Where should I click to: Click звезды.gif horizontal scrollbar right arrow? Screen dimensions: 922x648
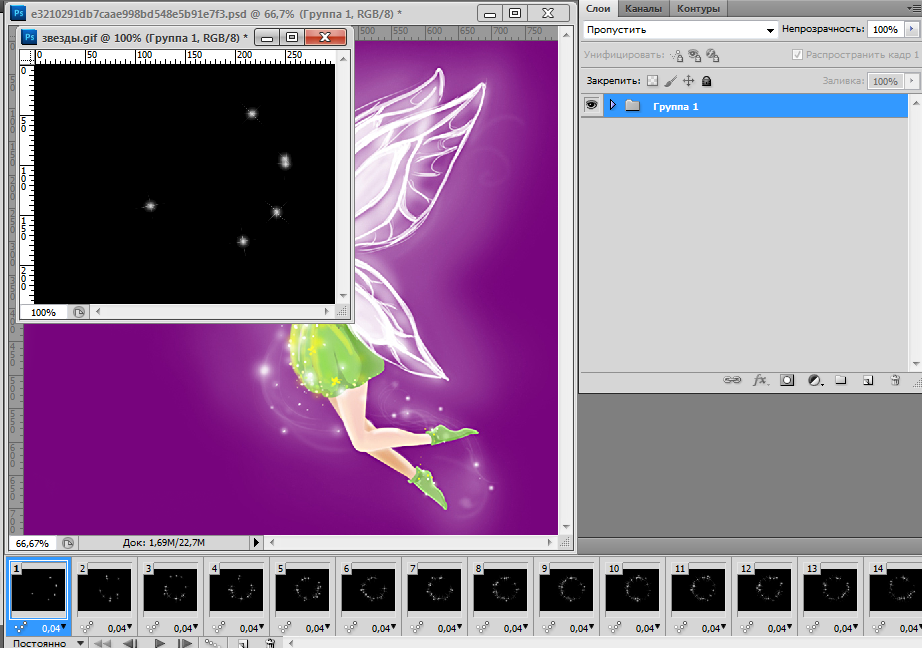click(327, 312)
